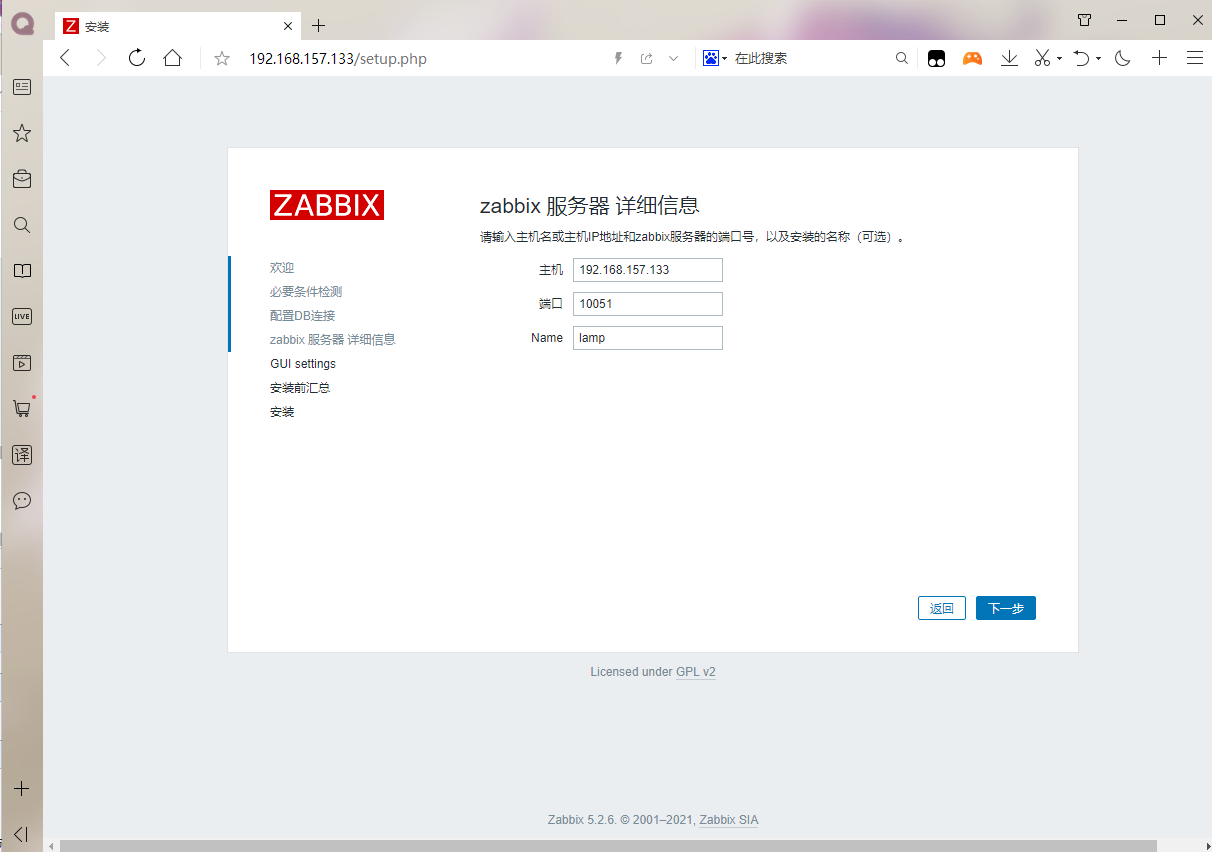Select the zabbix 服务器 详细信息 step
This screenshot has width=1212, height=852.
333,340
